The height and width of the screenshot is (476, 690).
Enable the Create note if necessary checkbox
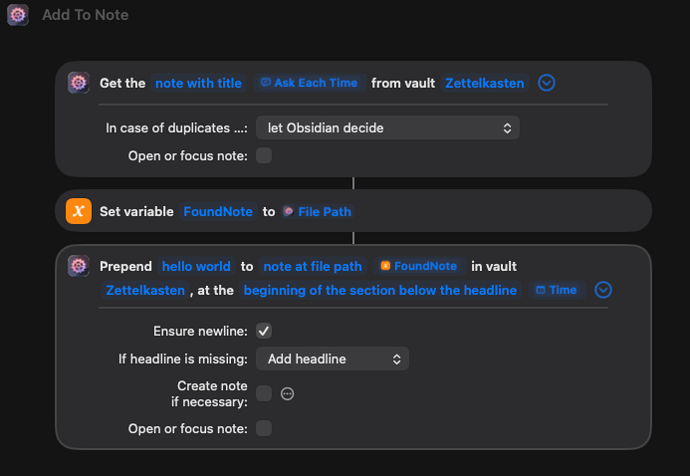pos(264,394)
